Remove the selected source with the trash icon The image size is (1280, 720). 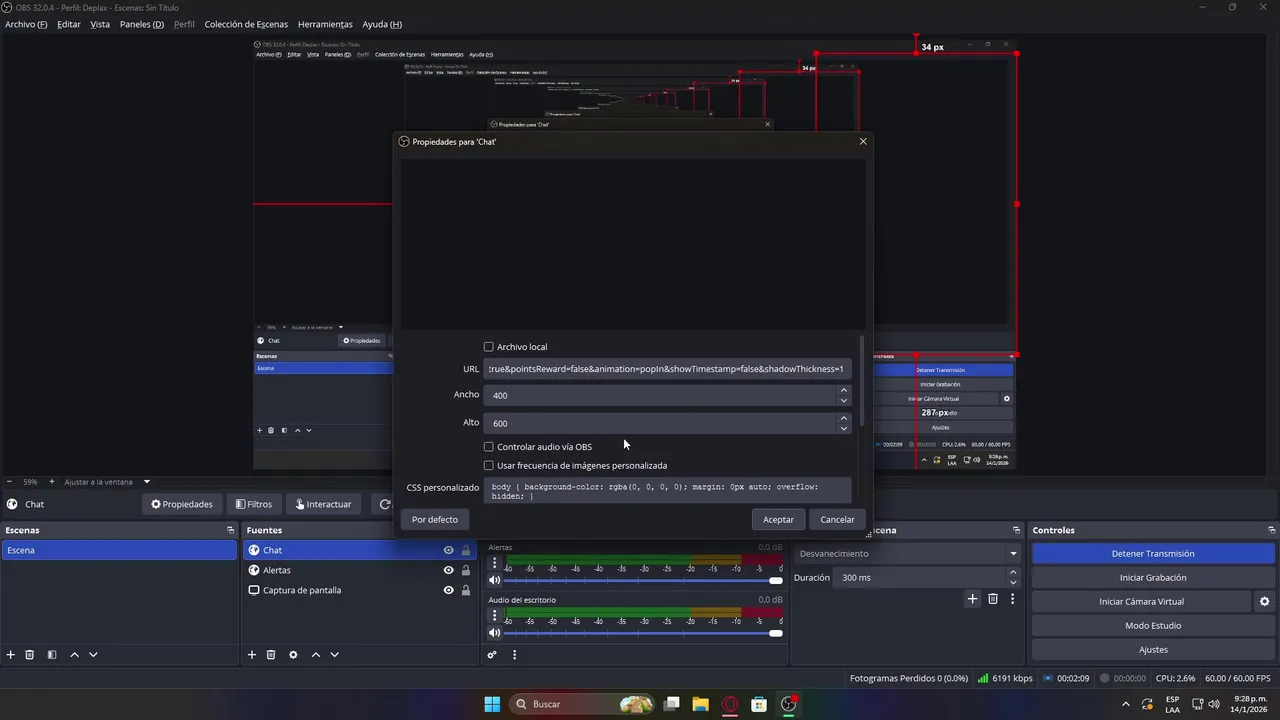click(271, 655)
